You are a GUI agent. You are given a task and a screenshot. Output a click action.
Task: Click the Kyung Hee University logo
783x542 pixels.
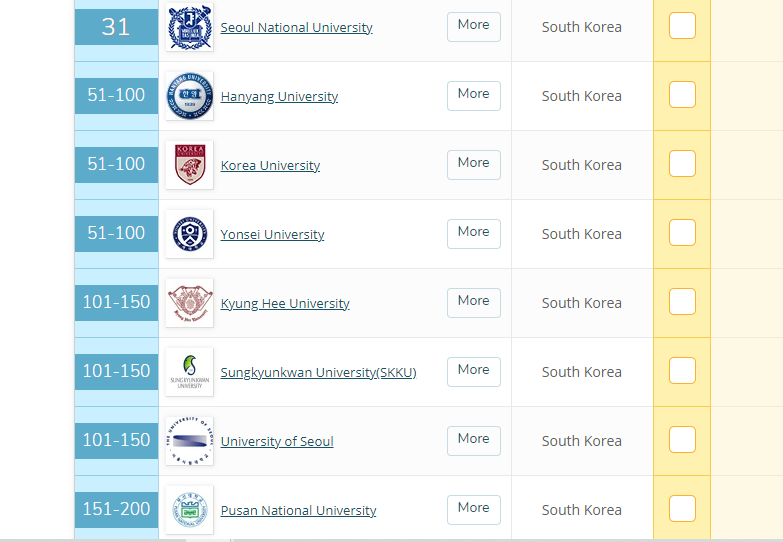[189, 302]
